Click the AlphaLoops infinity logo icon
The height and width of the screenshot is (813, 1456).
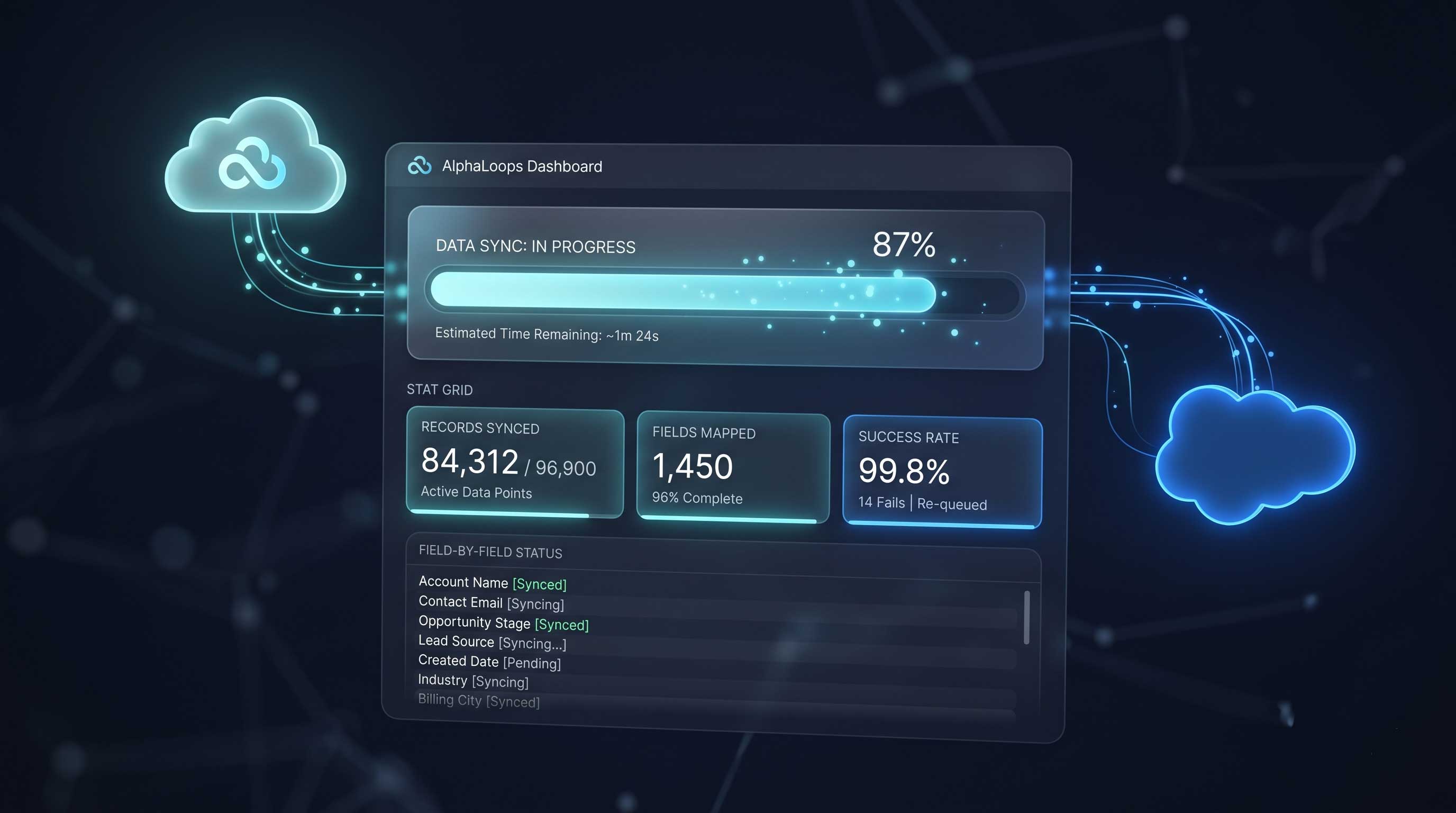pos(421,166)
